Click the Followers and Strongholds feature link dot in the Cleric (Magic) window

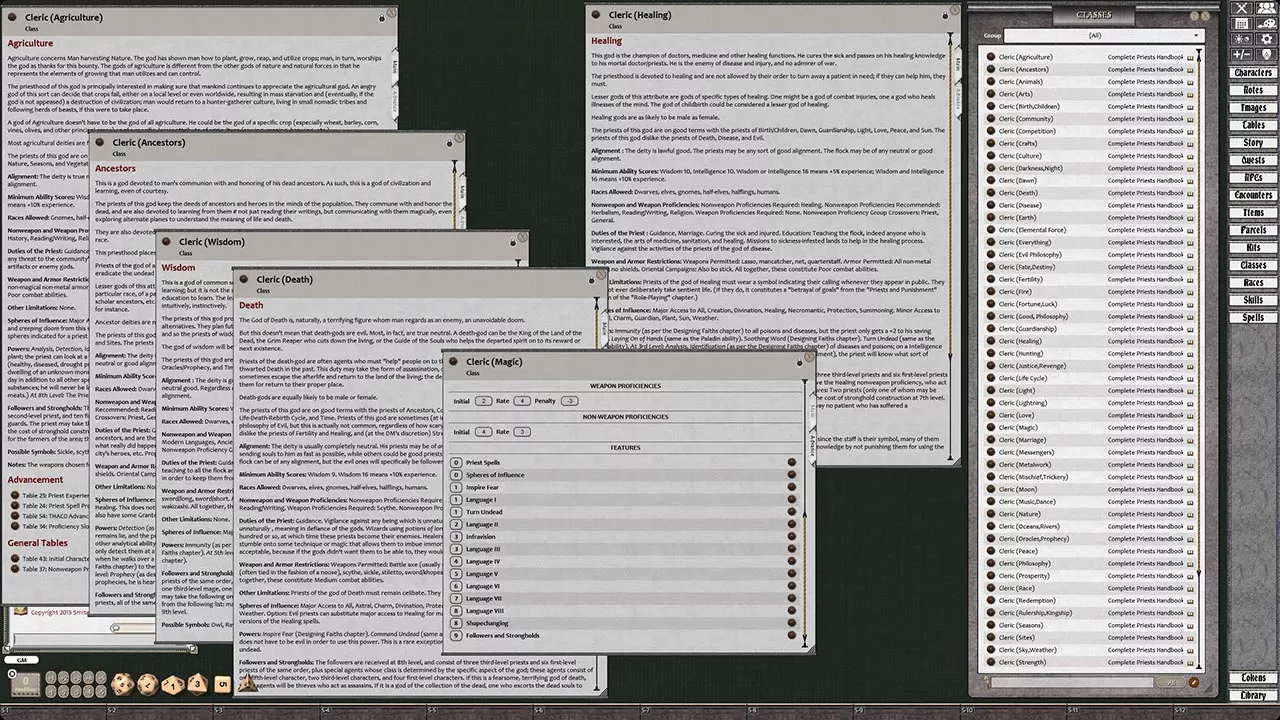791,635
